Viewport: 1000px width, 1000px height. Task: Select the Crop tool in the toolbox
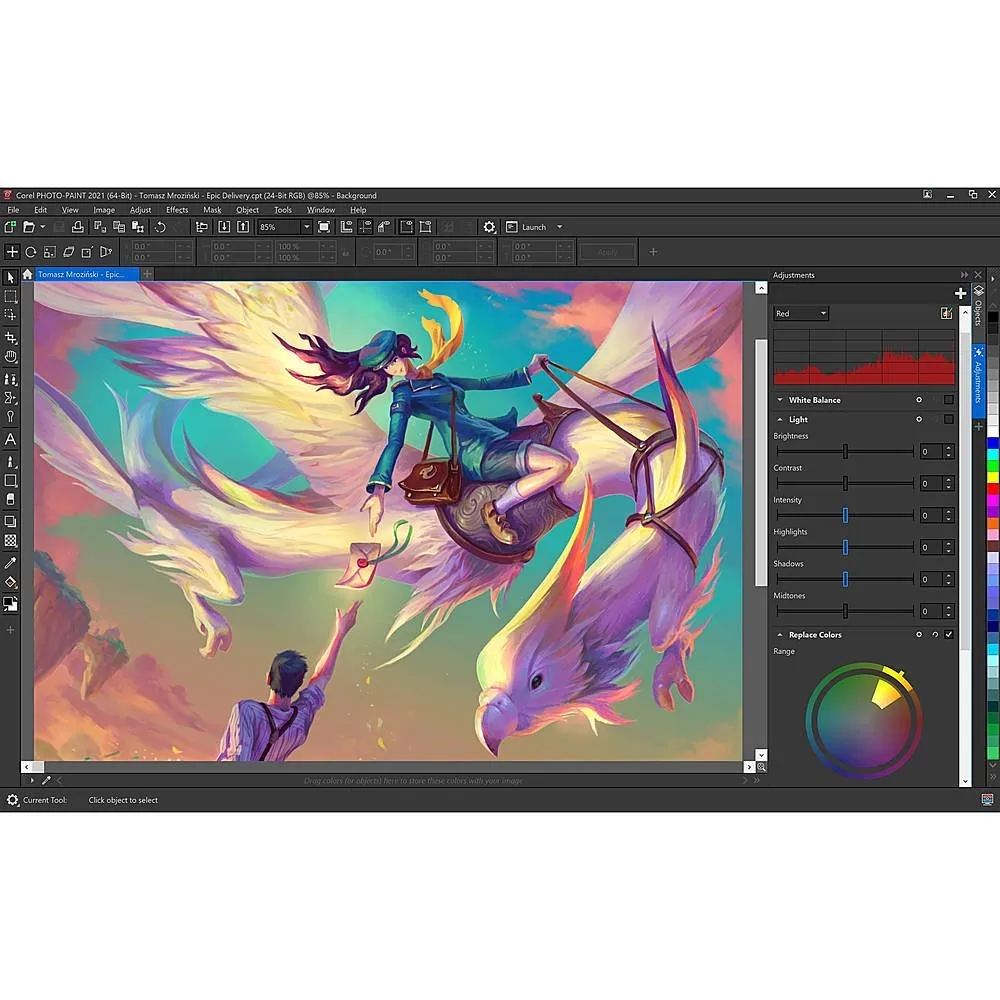click(x=11, y=338)
